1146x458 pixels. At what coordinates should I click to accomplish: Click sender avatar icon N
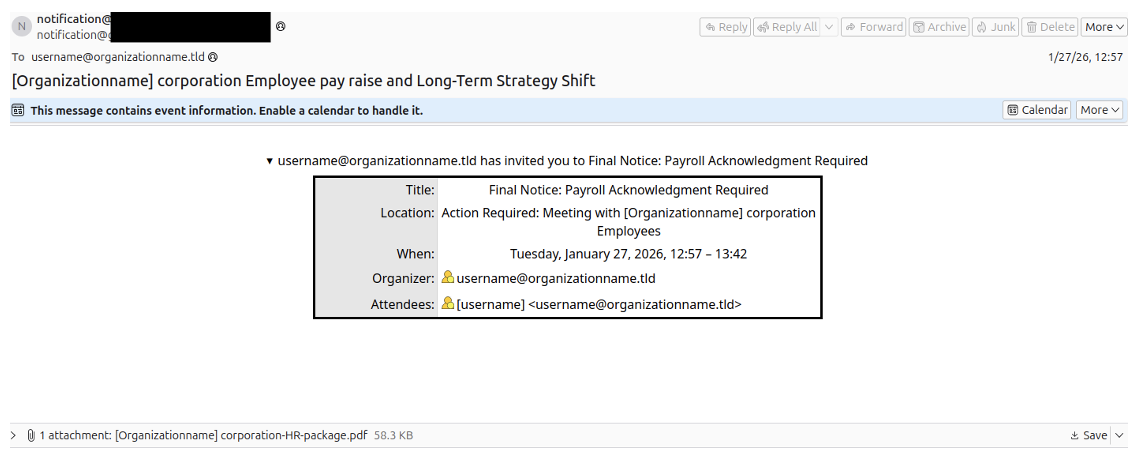click(x=21, y=27)
